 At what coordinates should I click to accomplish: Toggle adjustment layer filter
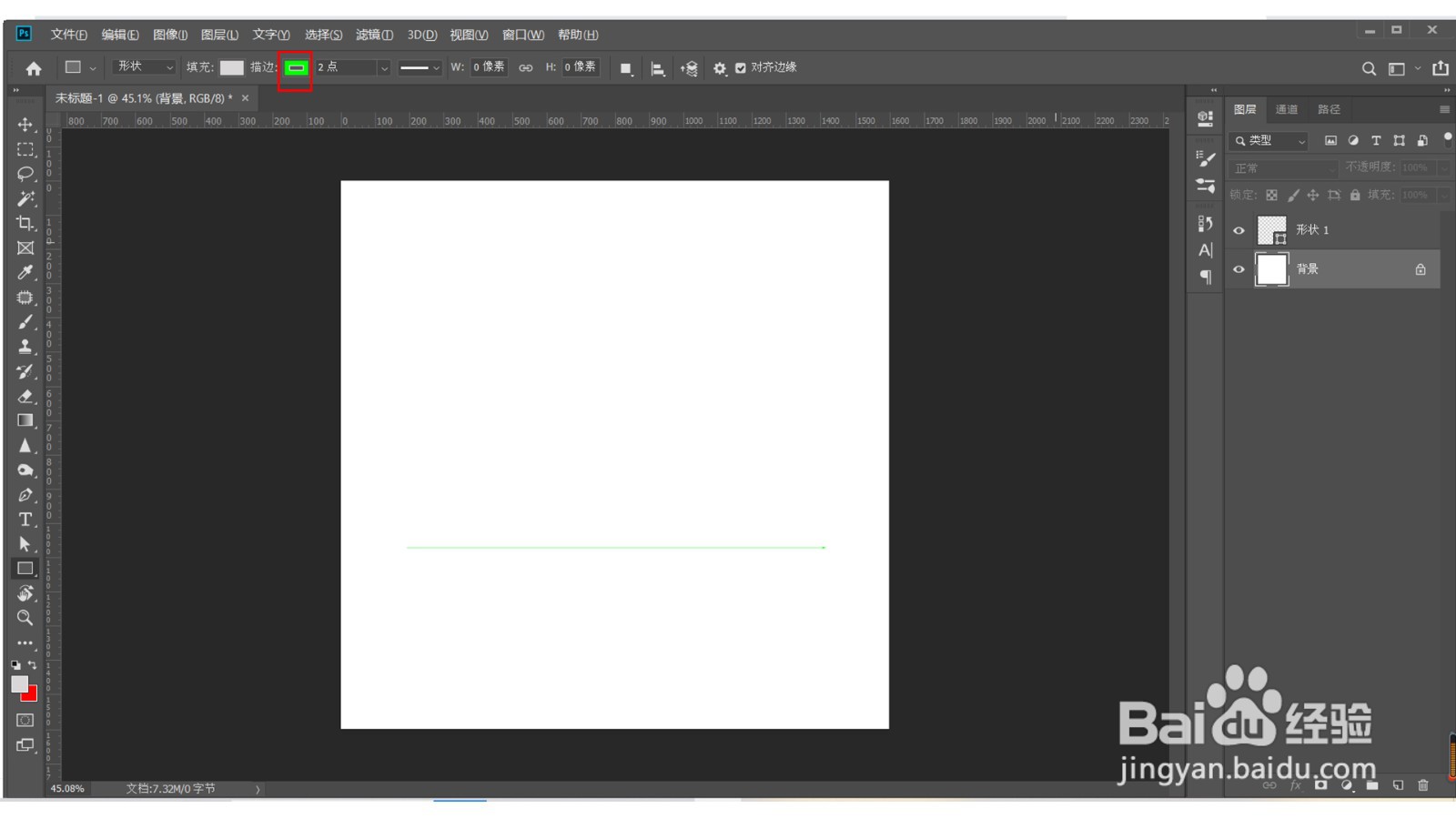tap(1353, 140)
